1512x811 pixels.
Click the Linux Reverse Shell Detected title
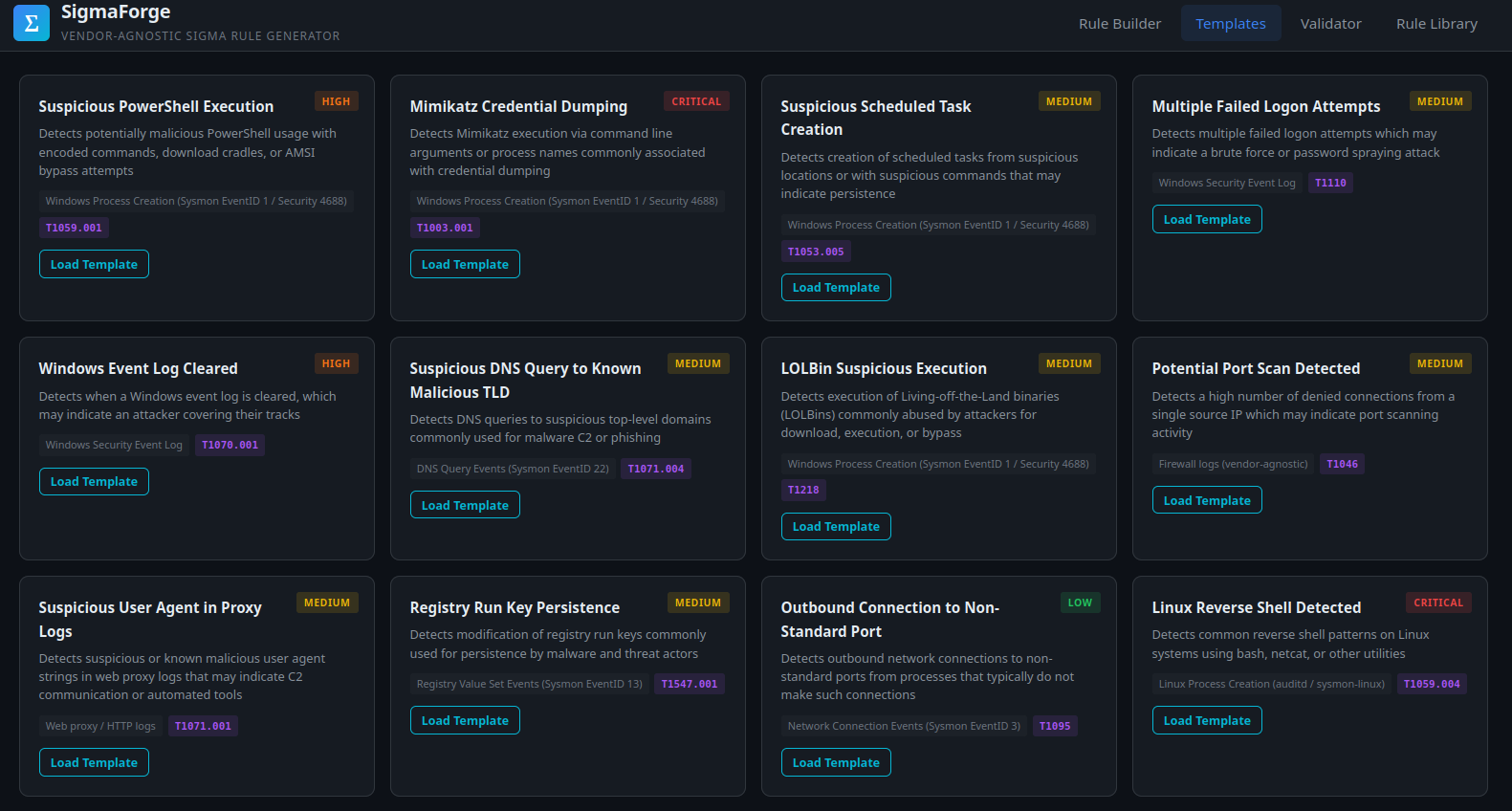coord(1256,608)
